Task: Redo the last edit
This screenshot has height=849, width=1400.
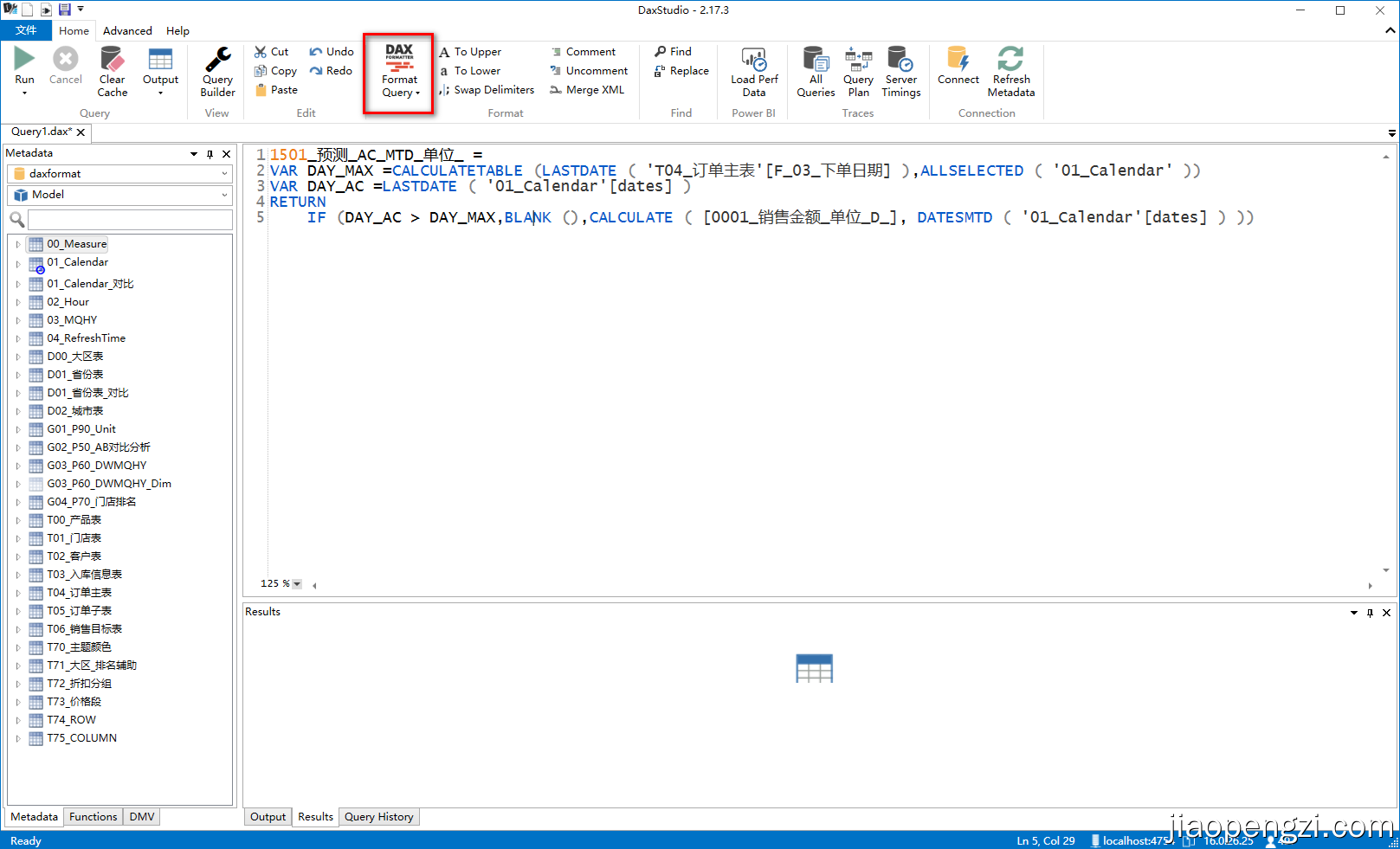Action: [x=331, y=71]
